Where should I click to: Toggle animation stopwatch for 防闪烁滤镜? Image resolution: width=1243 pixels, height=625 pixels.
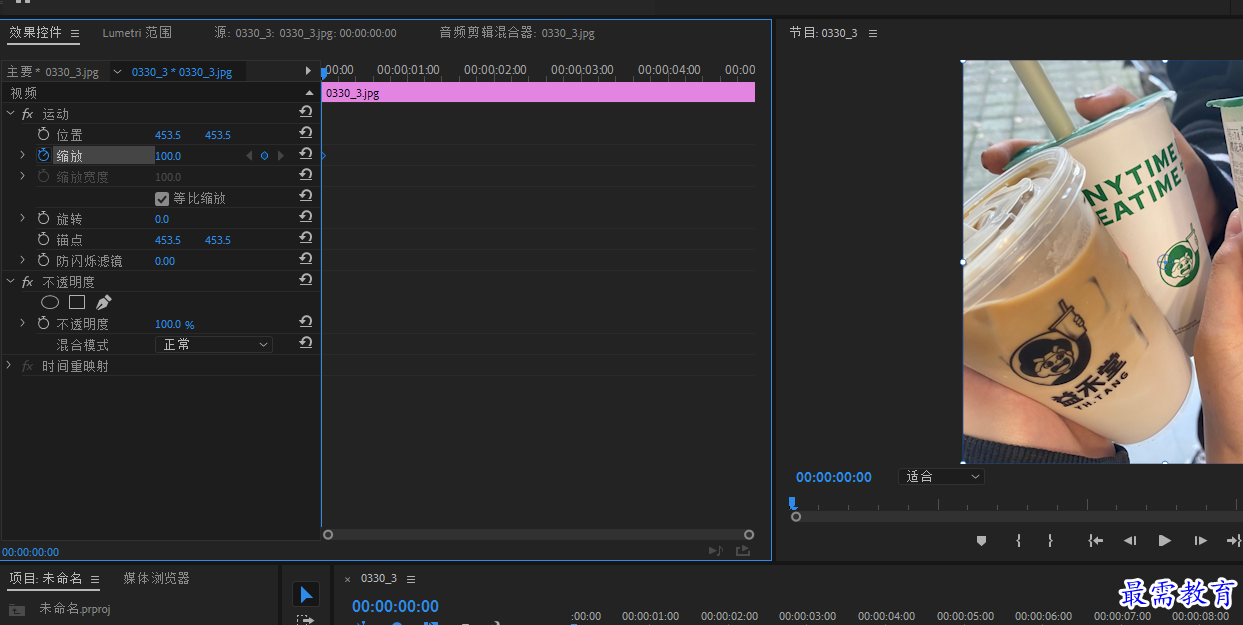click(43, 260)
